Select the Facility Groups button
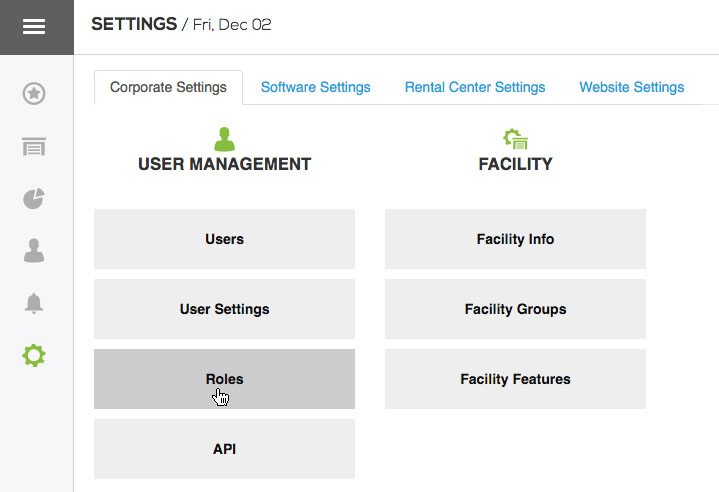Screen dimensions: 719x492 (x=515, y=309)
